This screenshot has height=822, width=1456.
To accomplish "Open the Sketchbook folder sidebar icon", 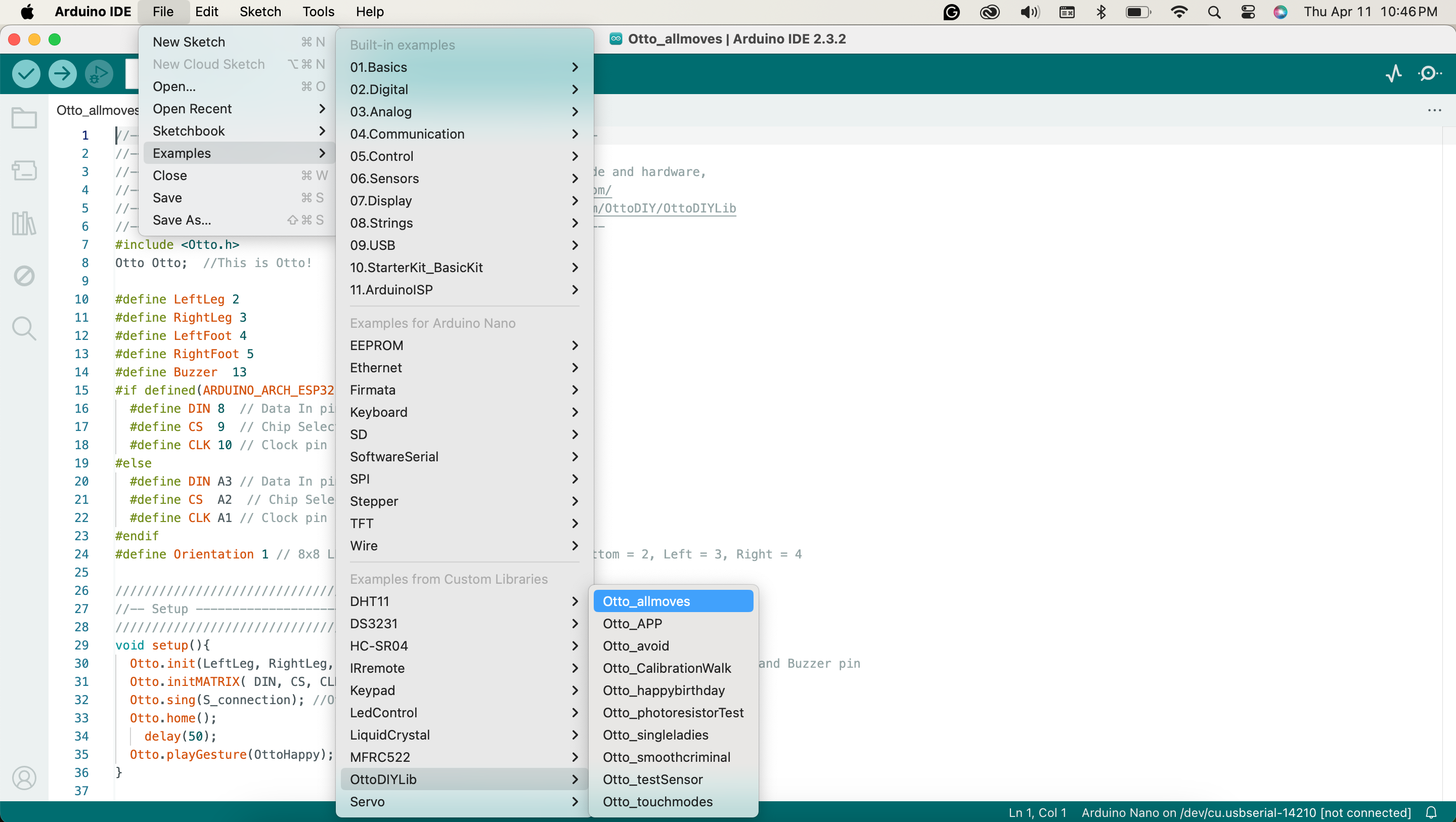I will 24,118.
